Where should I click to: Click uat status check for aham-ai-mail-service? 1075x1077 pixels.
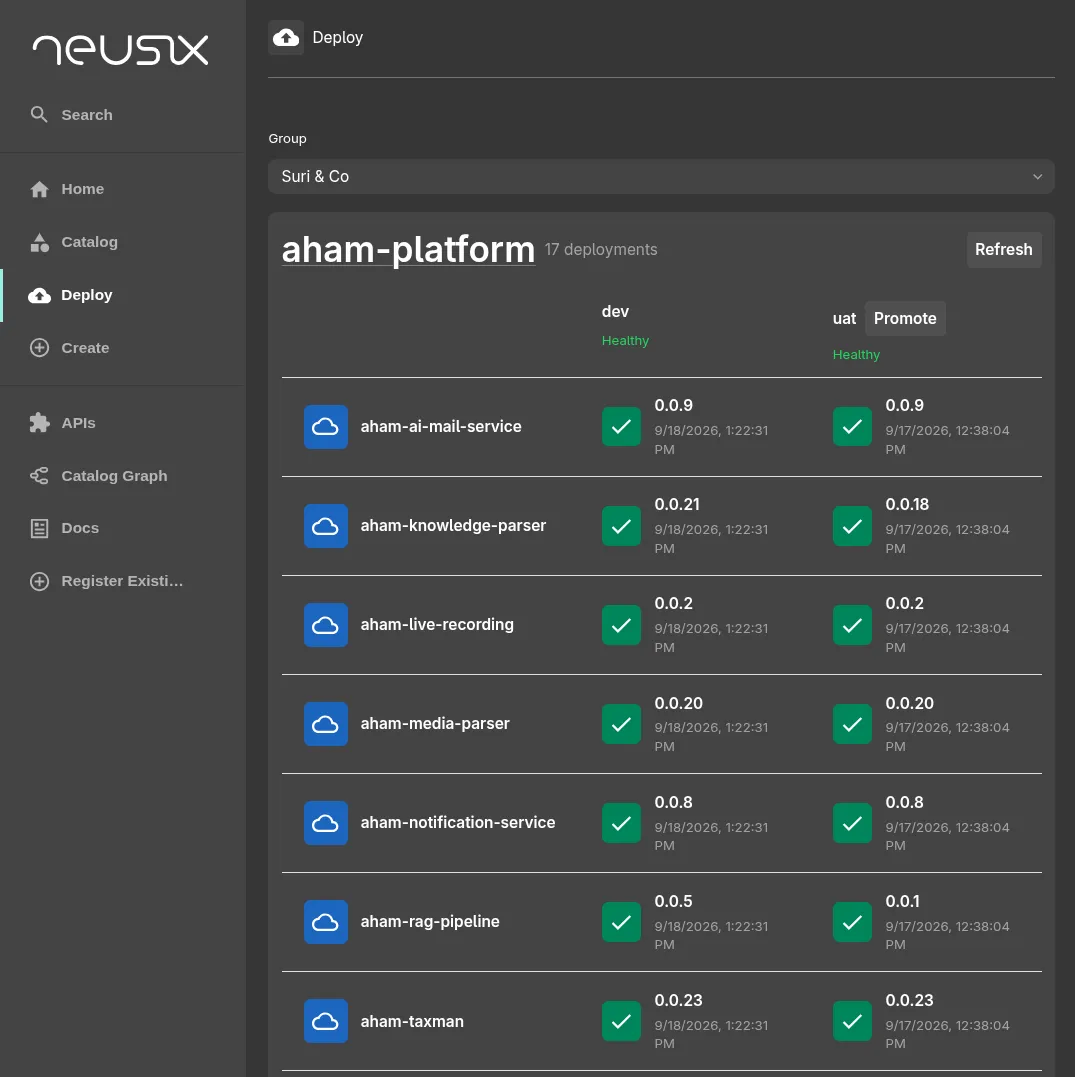coord(852,427)
